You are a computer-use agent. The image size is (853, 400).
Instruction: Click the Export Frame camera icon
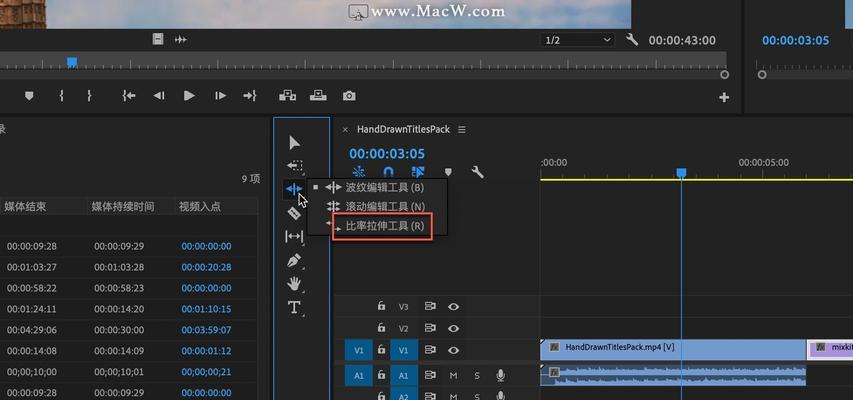pos(349,96)
